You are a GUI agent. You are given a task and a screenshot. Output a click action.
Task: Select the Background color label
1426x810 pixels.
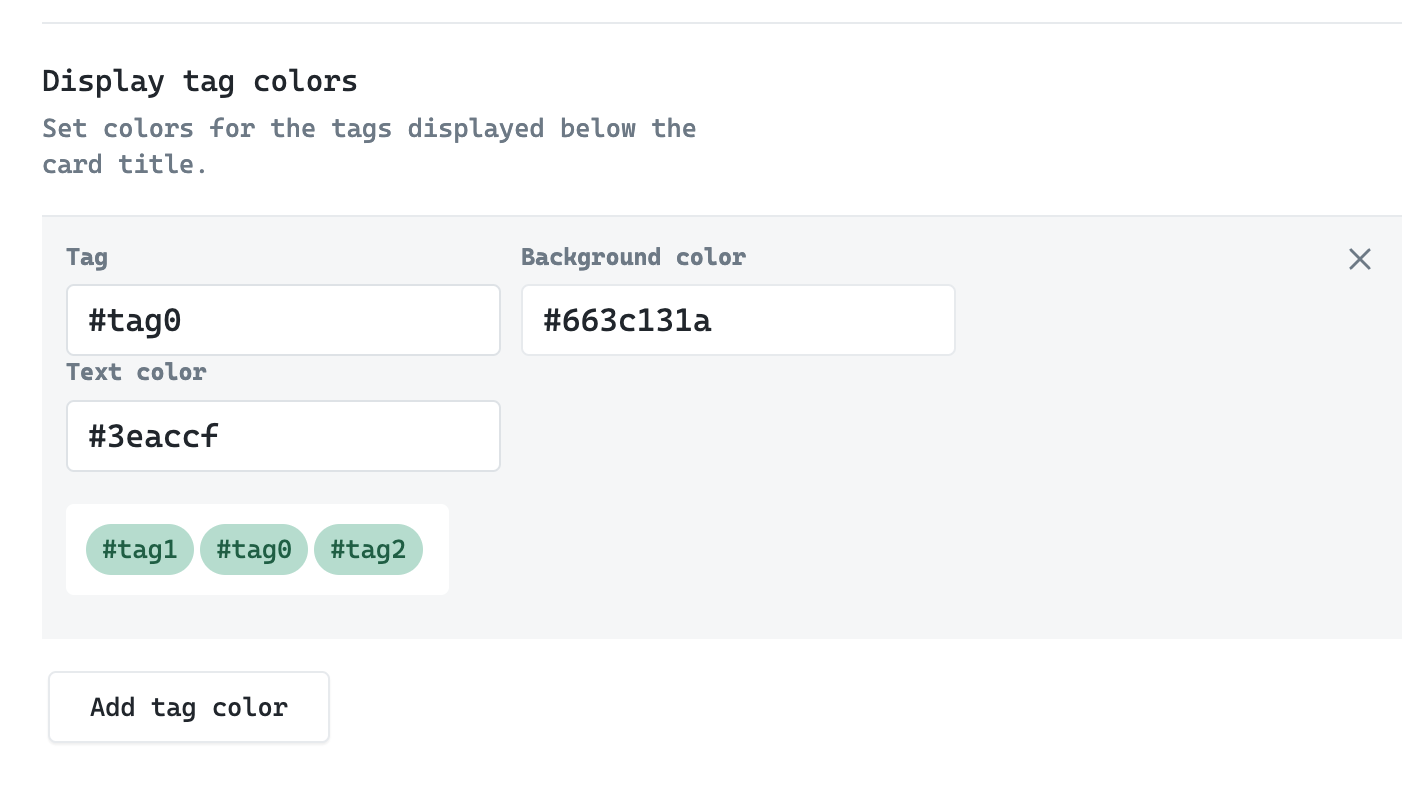[632, 257]
